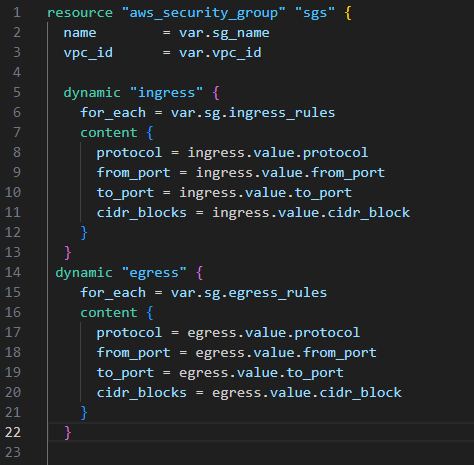Image resolution: width=474 pixels, height=465 pixels.
Task: Click "egress.value.from_port"
Action: pos(286,353)
